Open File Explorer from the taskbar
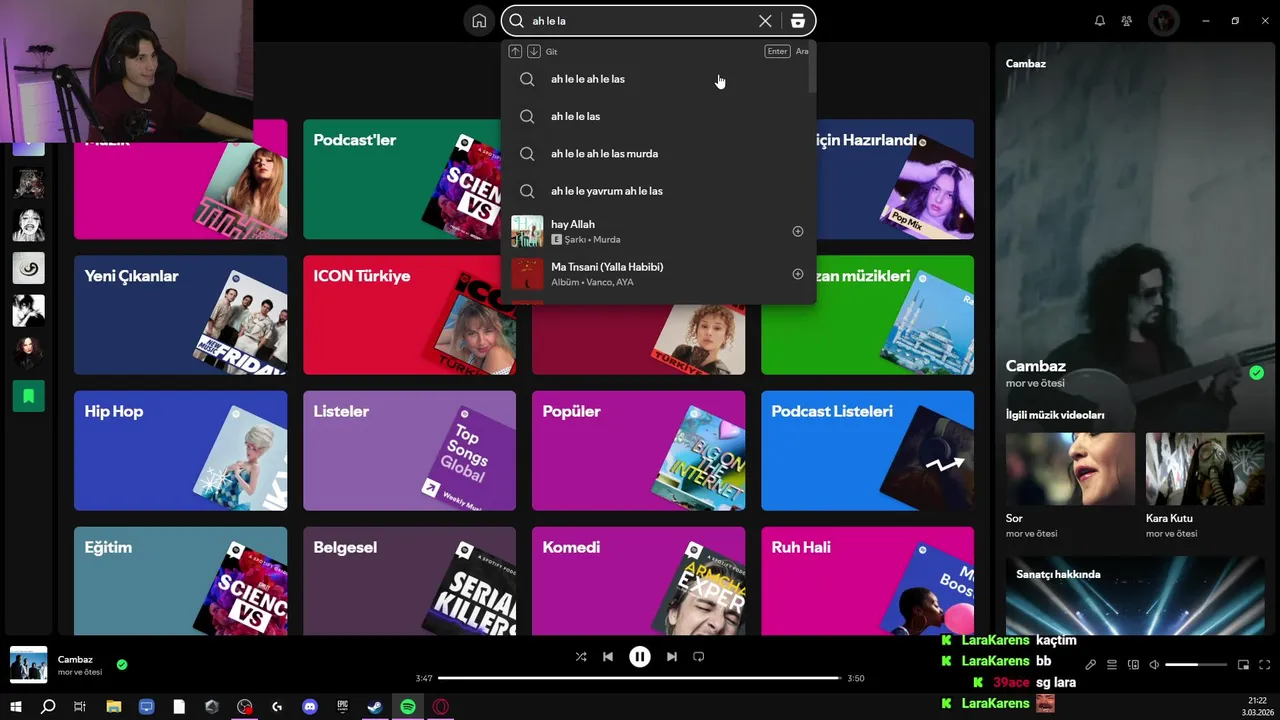 [x=114, y=707]
